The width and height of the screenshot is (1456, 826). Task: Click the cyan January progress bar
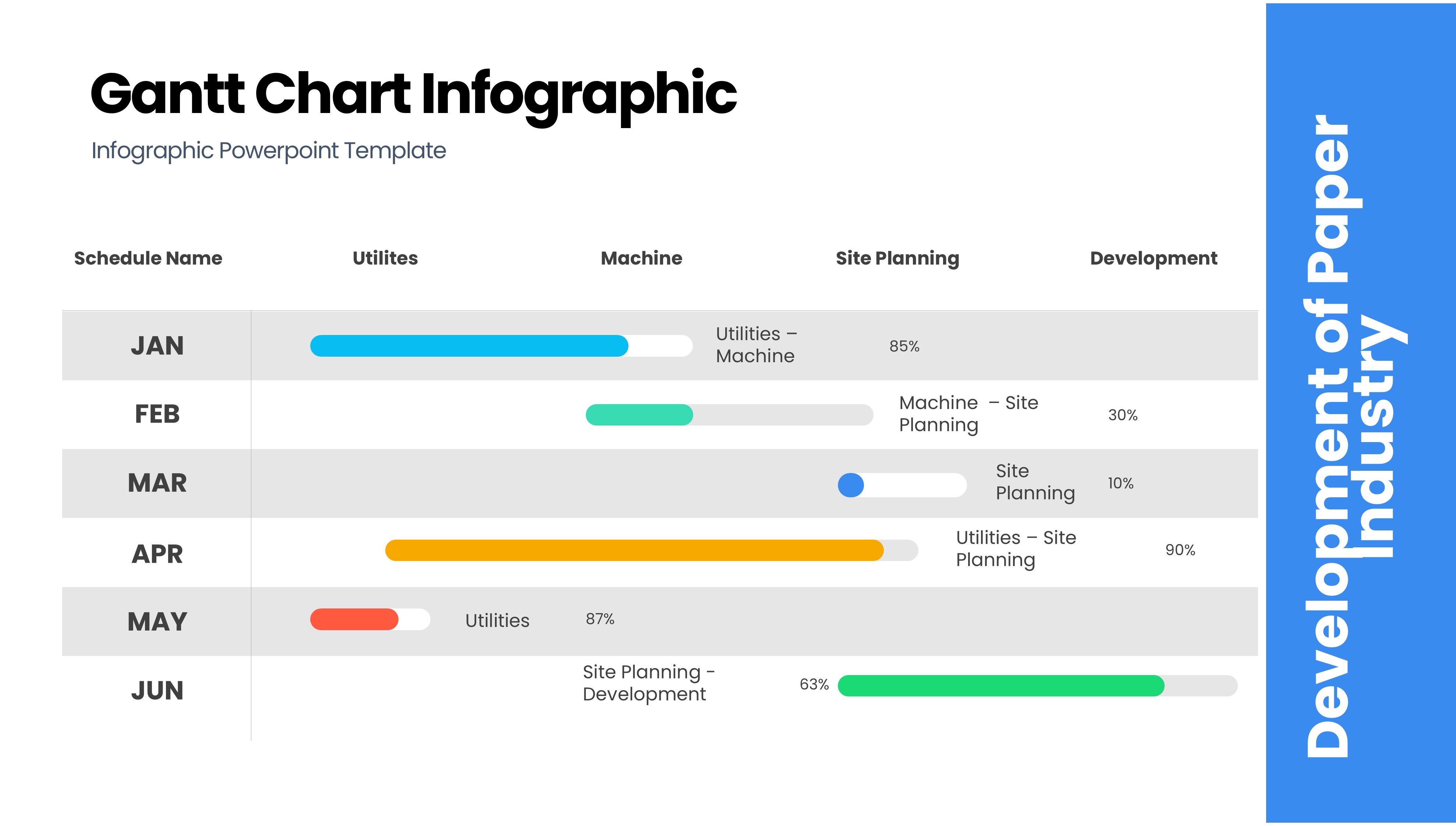(469, 346)
